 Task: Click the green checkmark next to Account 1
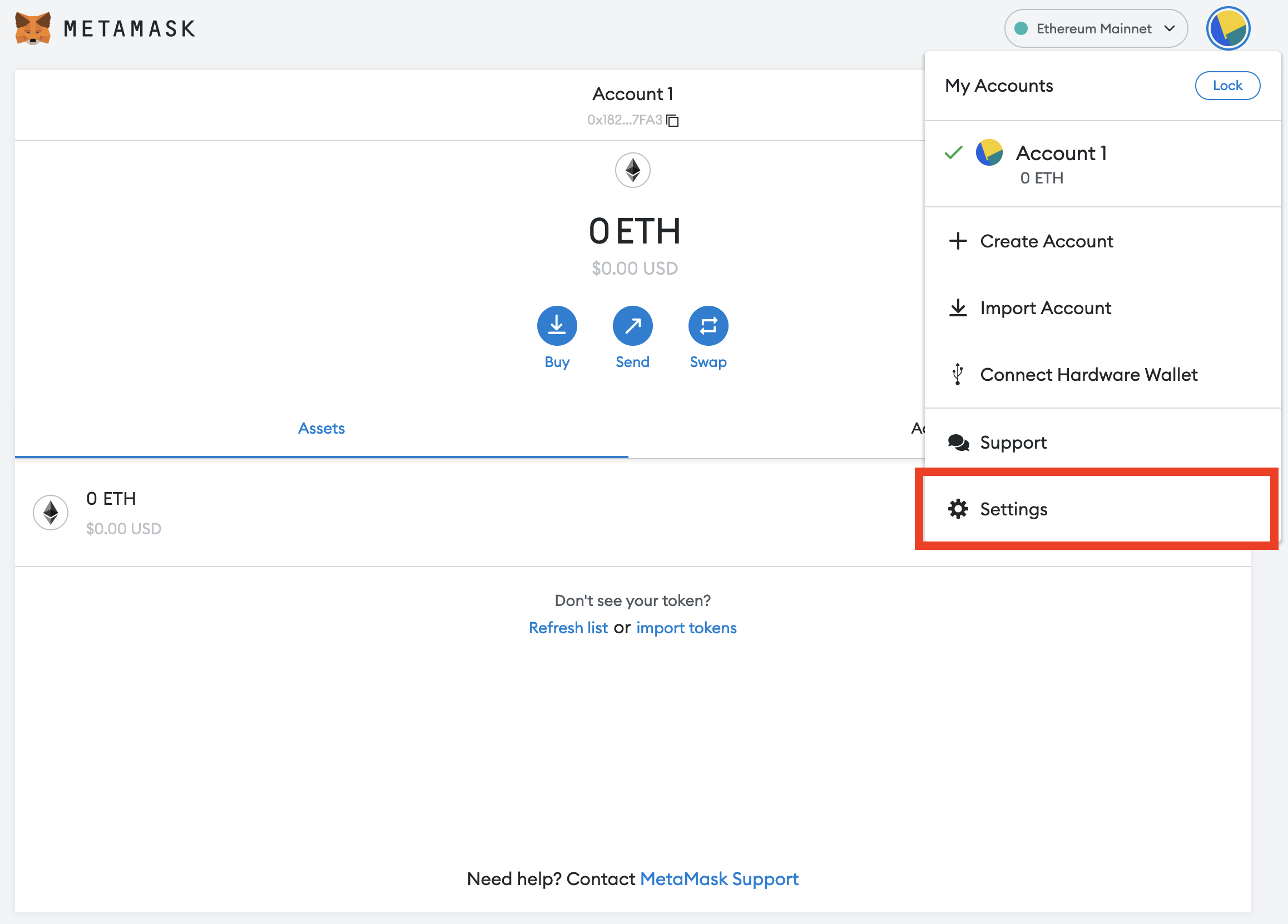tap(954, 153)
